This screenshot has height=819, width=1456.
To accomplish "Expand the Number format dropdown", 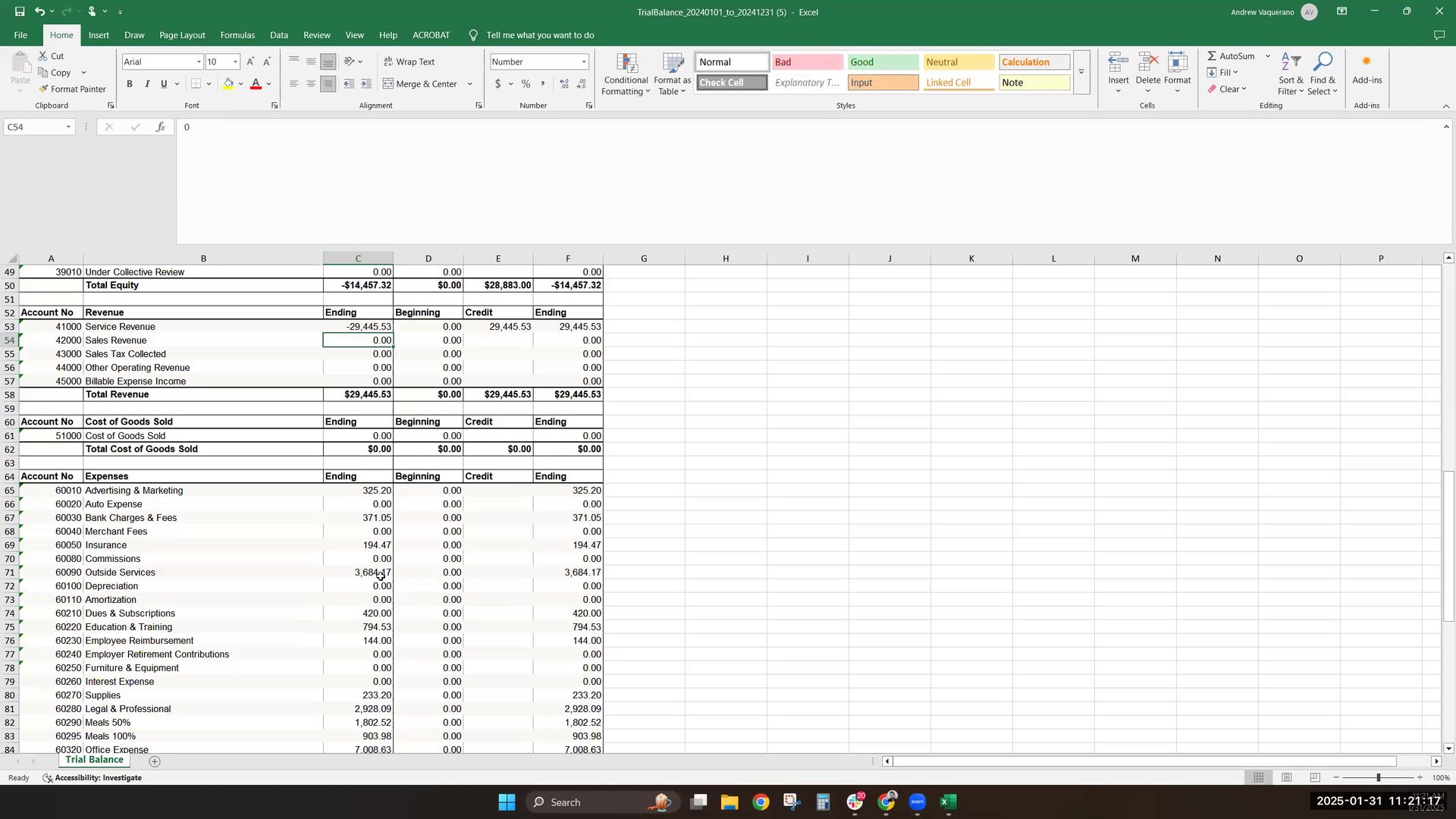I will click(x=584, y=62).
